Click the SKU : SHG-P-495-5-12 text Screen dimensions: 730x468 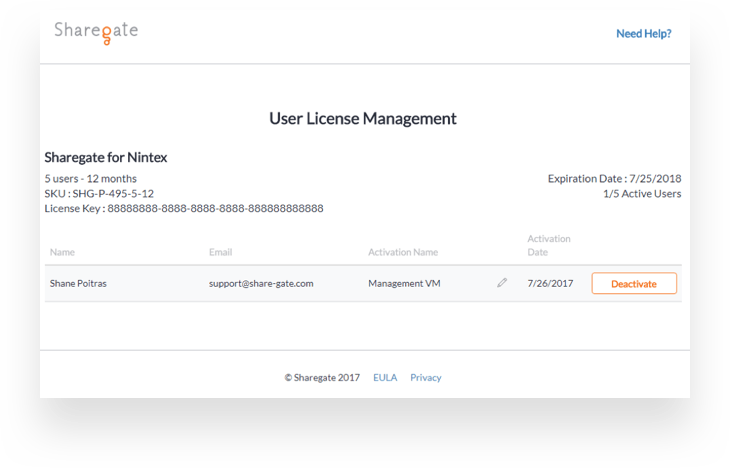(99, 194)
